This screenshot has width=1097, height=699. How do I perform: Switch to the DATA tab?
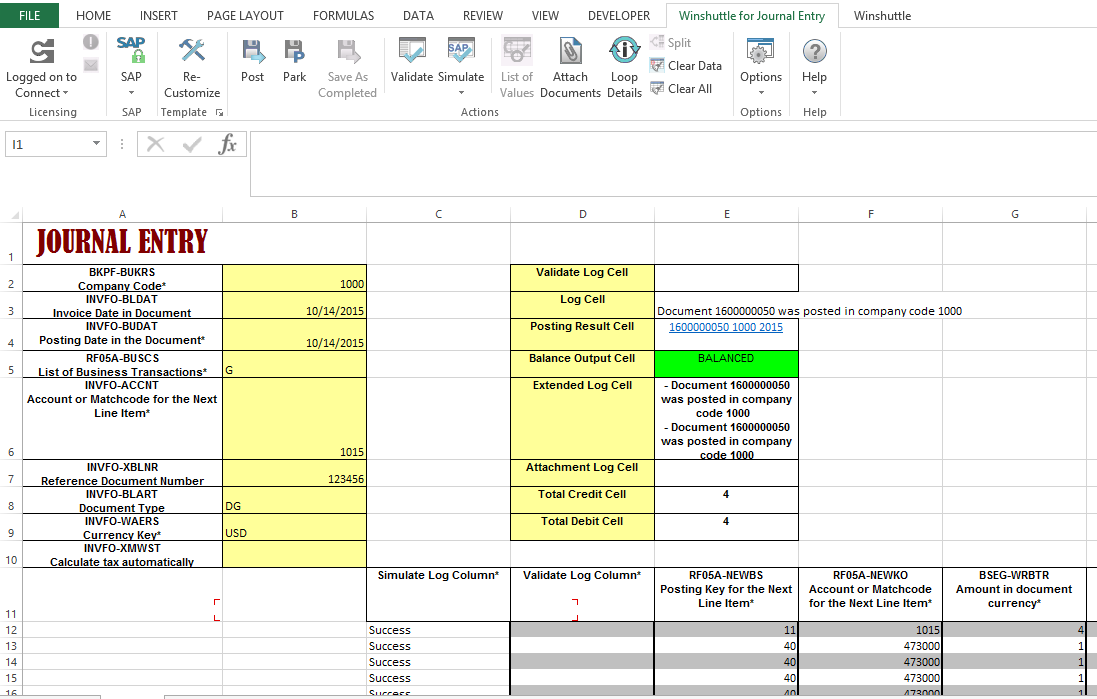pos(418,15)
